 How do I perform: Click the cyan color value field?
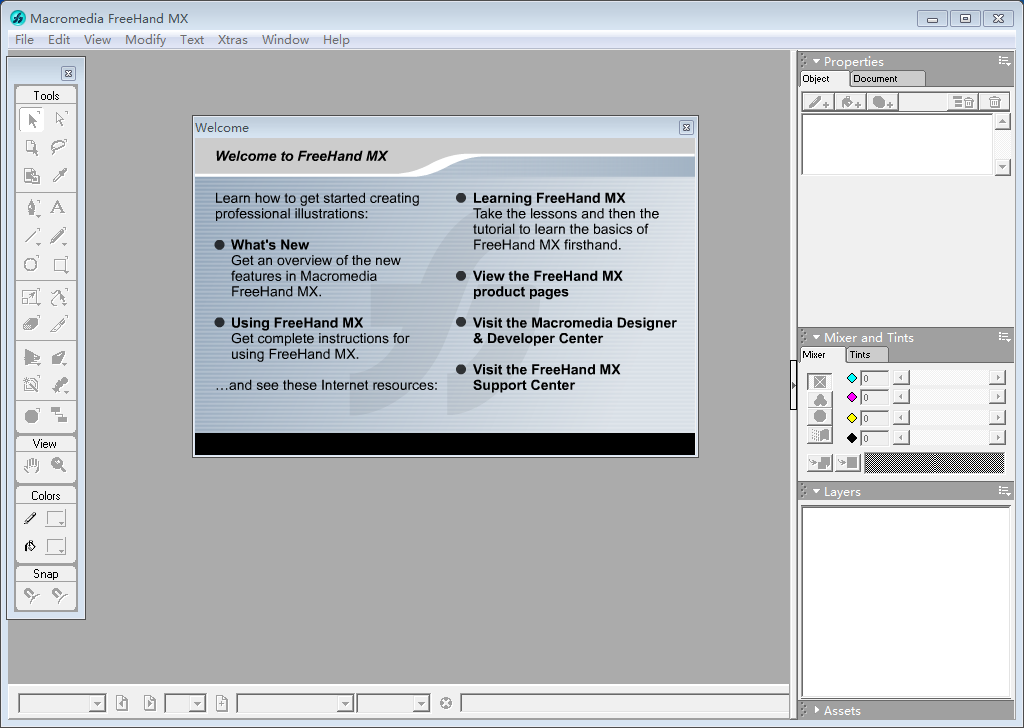[x=874, y=378]
